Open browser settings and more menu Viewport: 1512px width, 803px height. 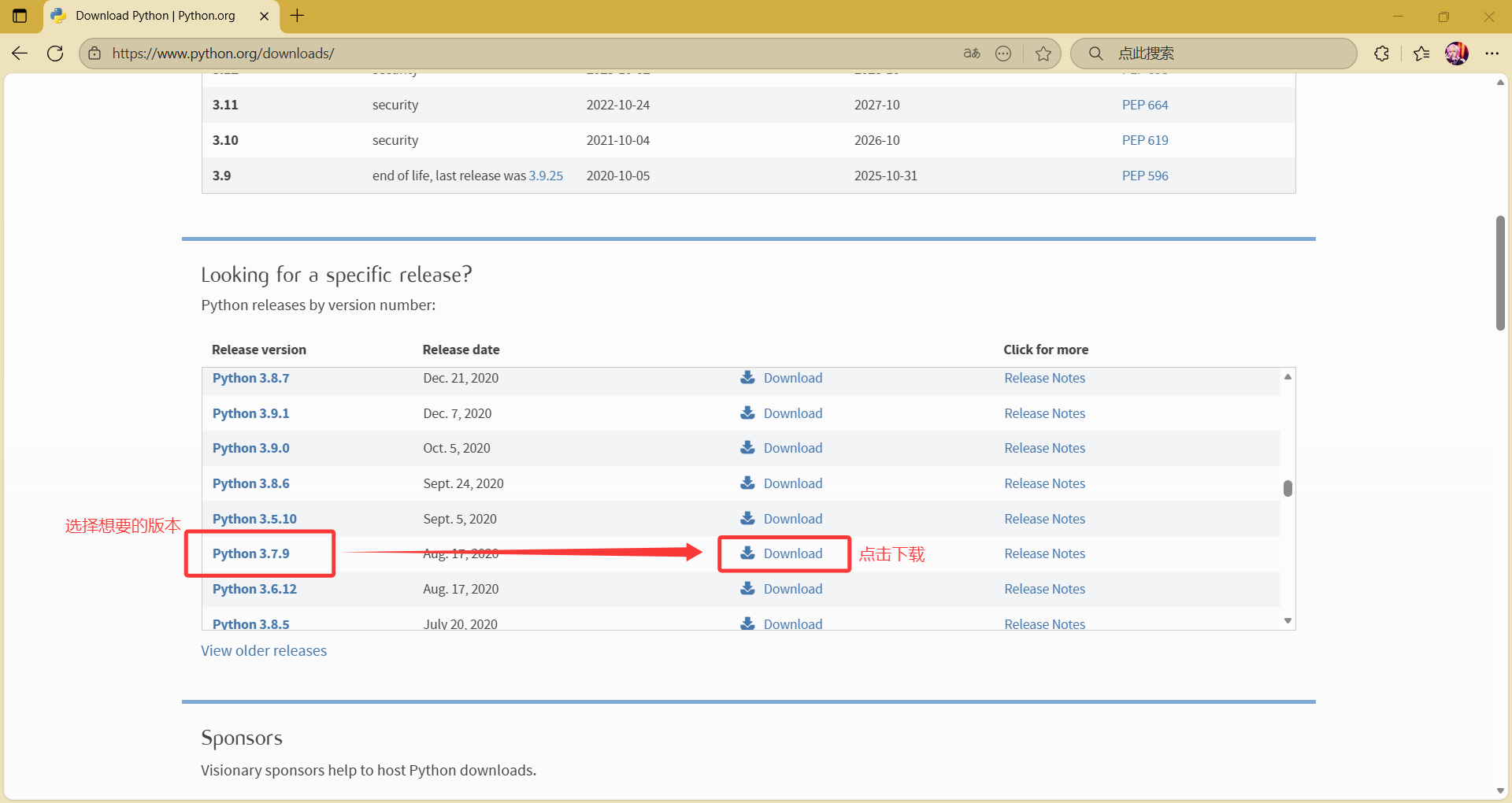(x=1492, y=54)
